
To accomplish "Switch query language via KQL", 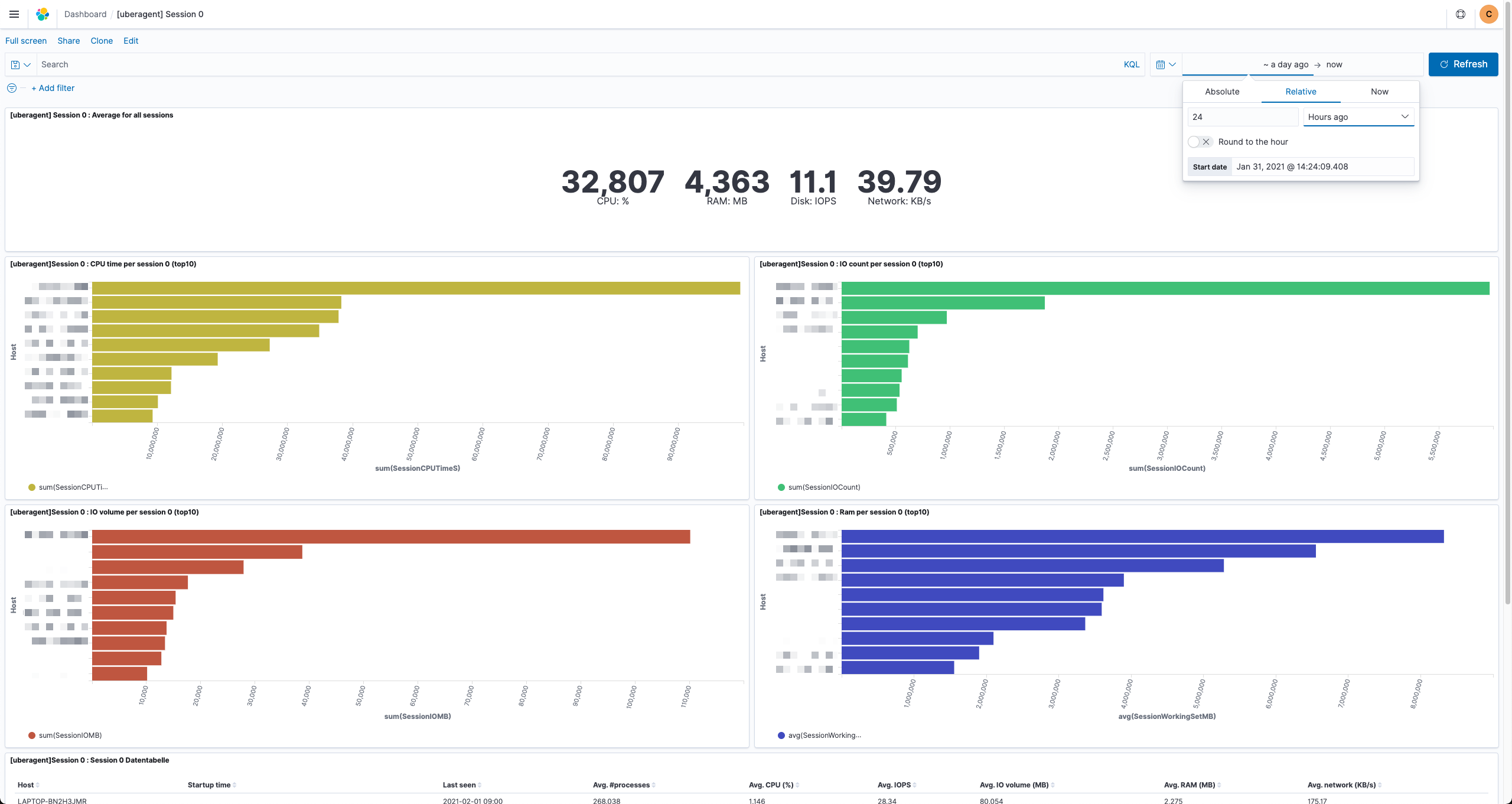I will tap(1131, 64).
